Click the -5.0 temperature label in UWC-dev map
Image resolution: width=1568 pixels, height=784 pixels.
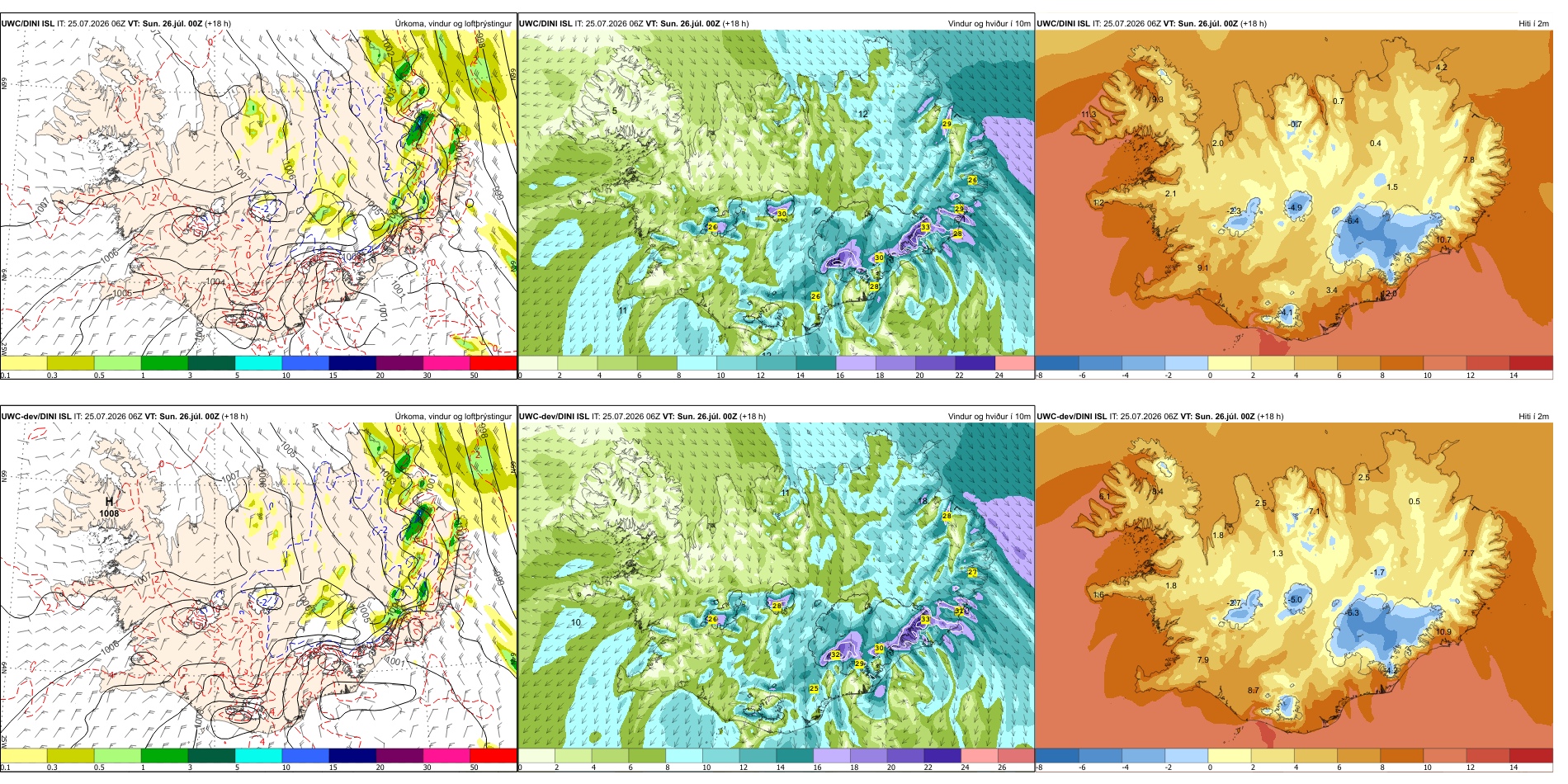[1296, 600]
